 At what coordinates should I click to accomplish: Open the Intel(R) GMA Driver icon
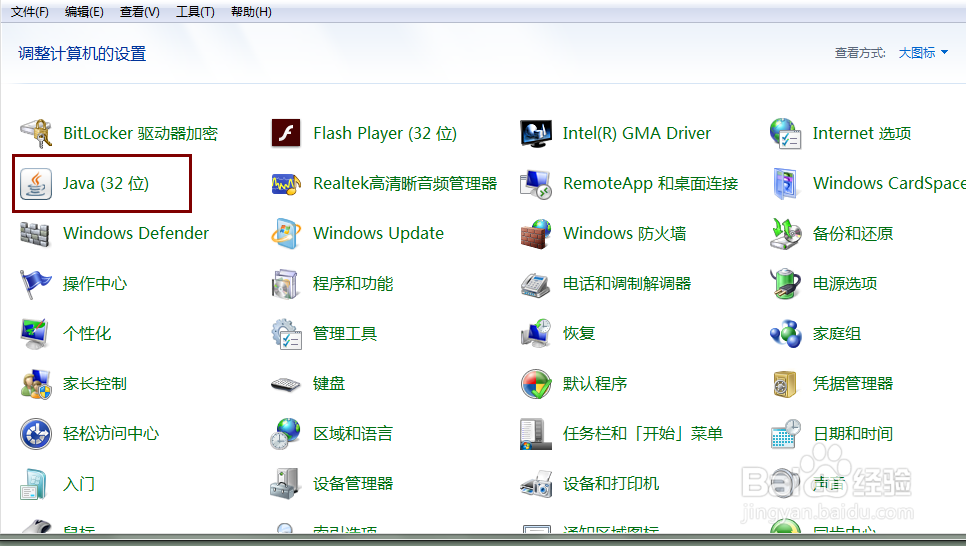pyautogui.click(x=536, y=133)
